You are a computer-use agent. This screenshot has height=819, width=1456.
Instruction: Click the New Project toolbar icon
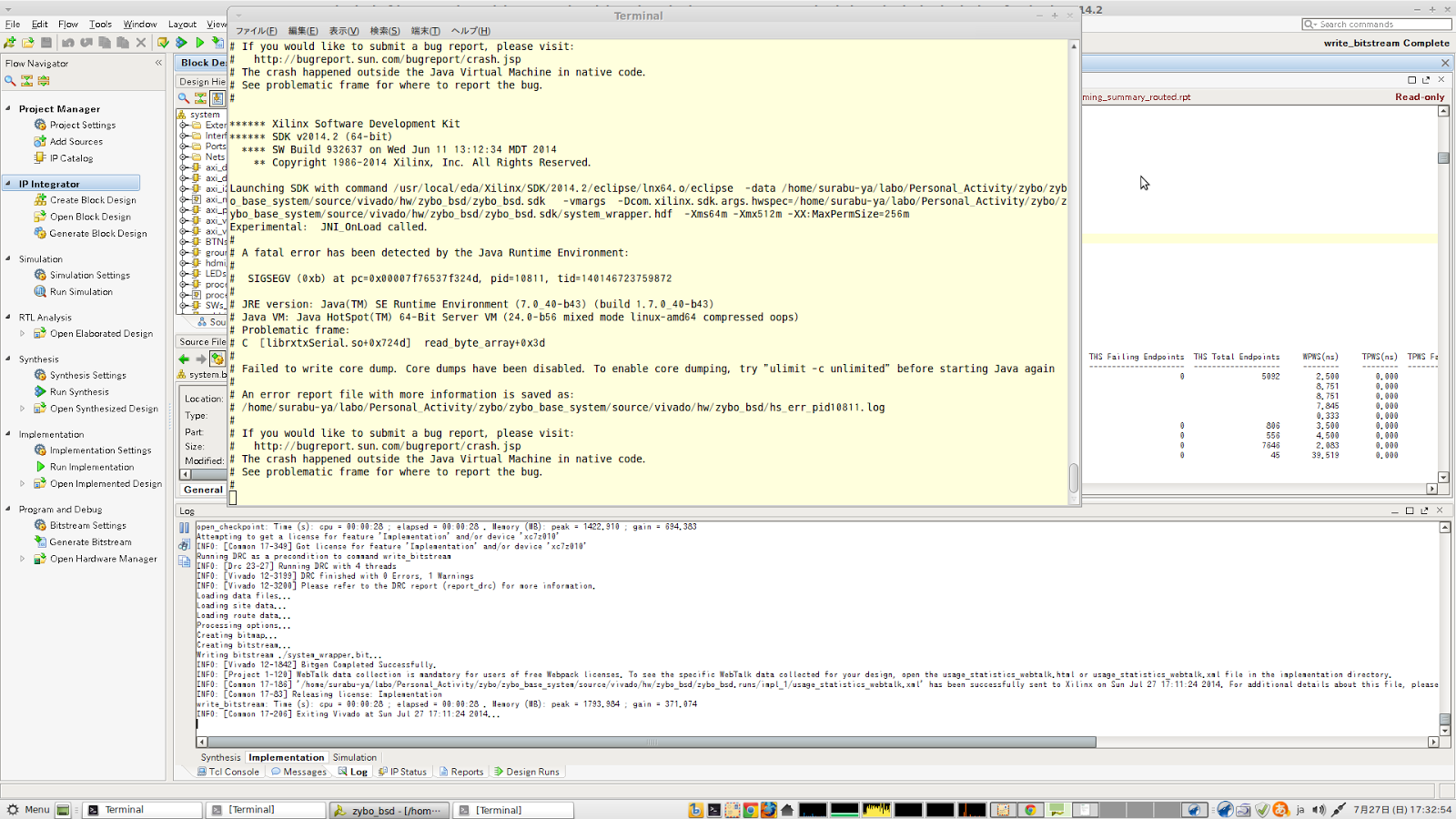[10, 43]
